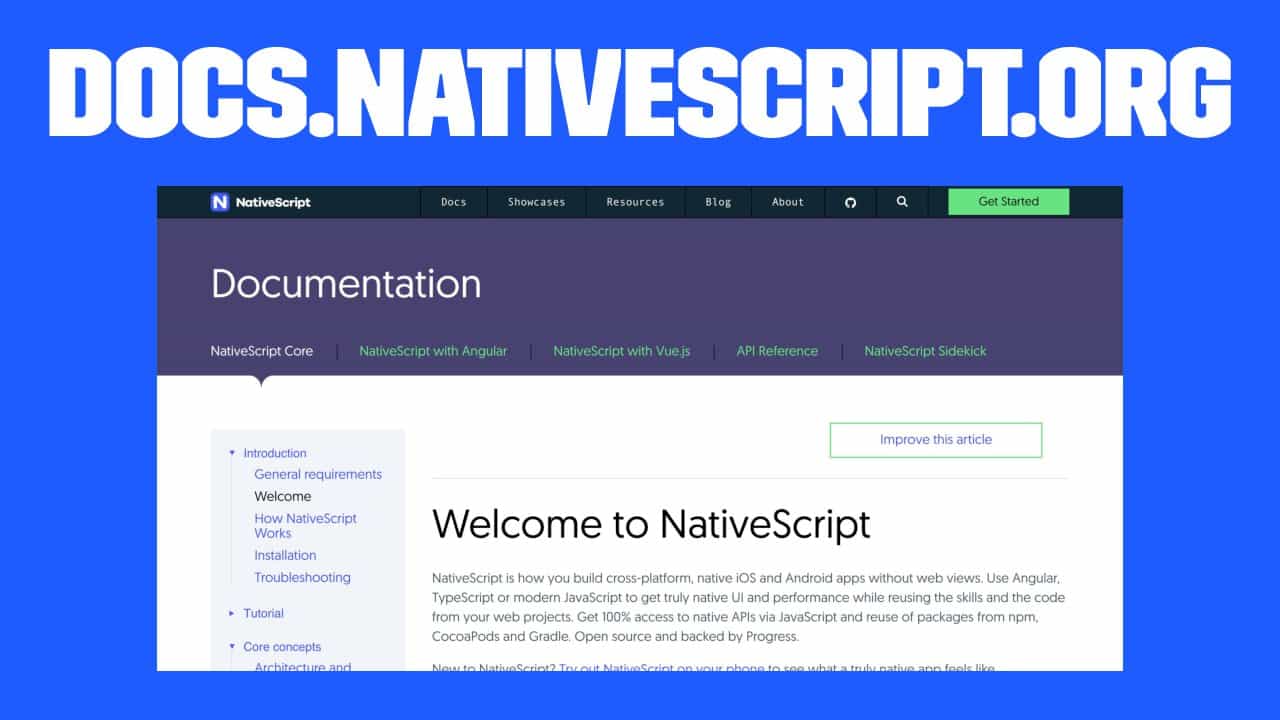Click the Improve this article button
This screenshot has height=720, width=1280.
point(936,440)
